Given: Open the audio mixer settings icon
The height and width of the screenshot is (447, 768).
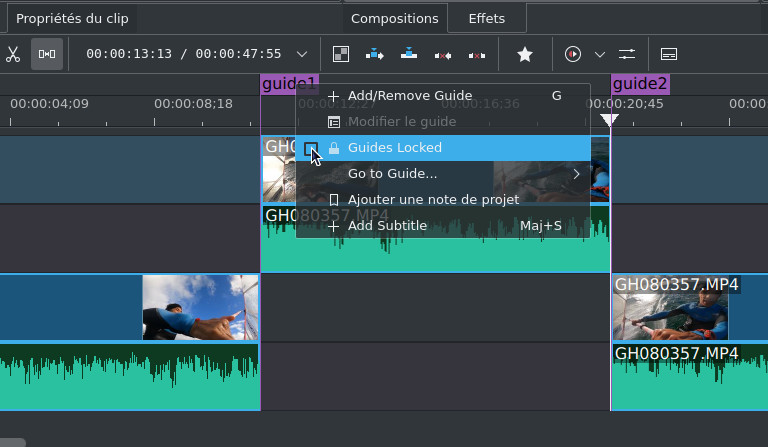Looking at the screenshot, I should pos(627,54).
